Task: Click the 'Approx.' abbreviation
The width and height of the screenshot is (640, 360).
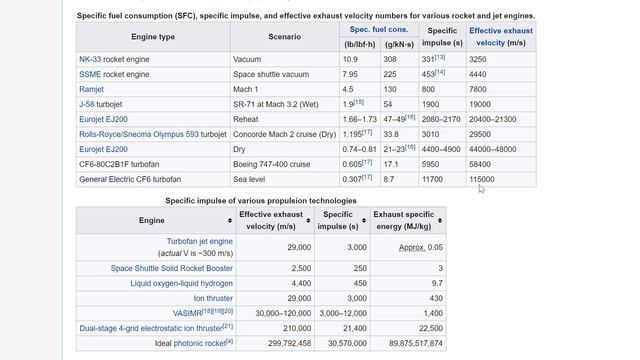Action: pyautogui.click(x=412, y=247)
